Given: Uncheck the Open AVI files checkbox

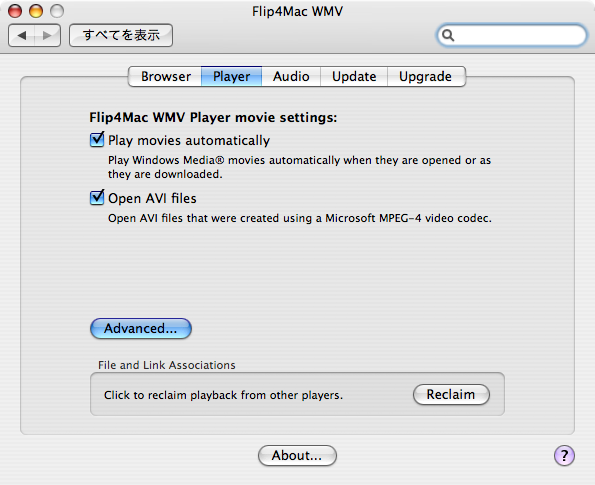Looking at the screenshot, I should [x=97, y=197].
